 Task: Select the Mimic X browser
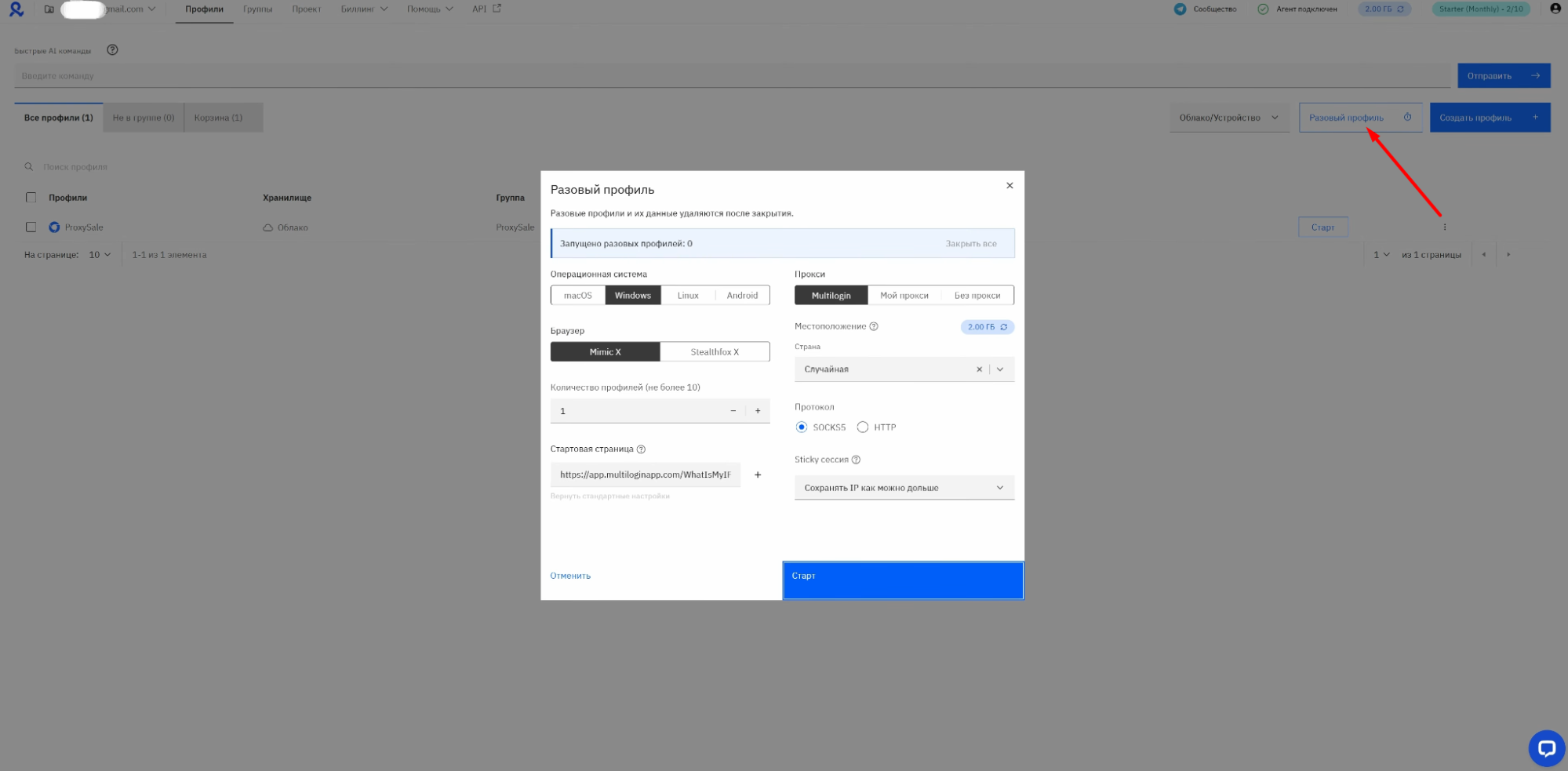click(x=605, y=352)
